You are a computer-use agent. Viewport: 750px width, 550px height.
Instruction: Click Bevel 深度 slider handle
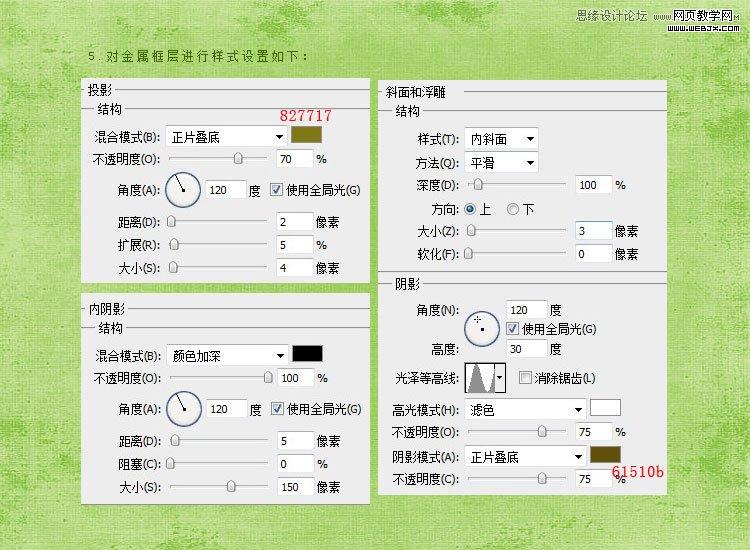(x=478, y=184)
